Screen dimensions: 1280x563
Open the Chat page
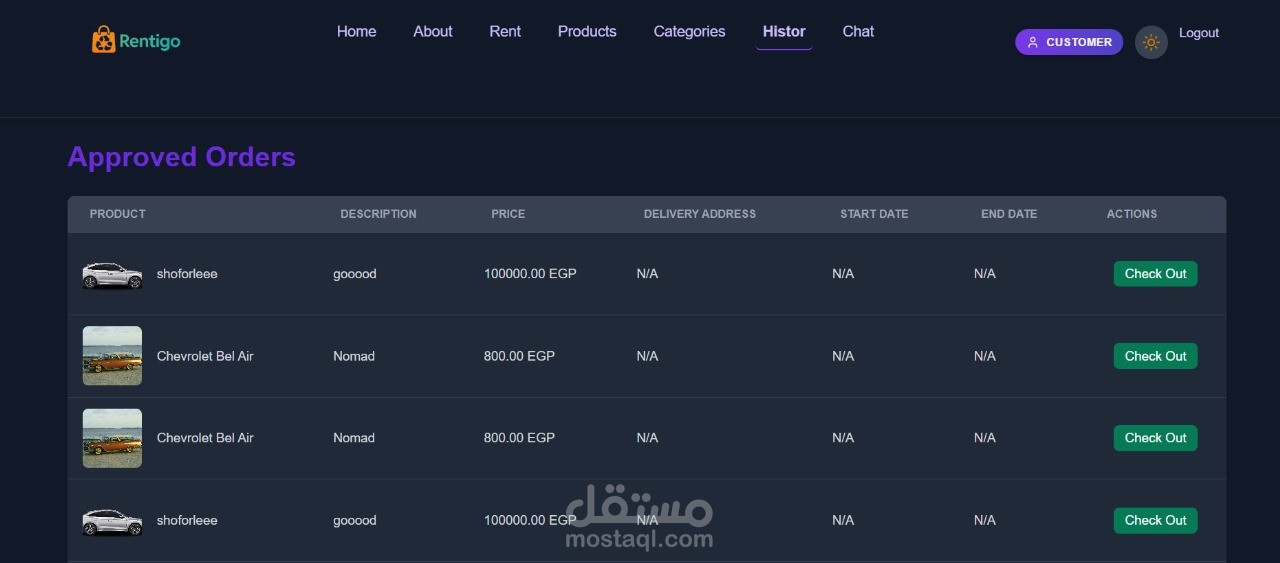(858, 32)
